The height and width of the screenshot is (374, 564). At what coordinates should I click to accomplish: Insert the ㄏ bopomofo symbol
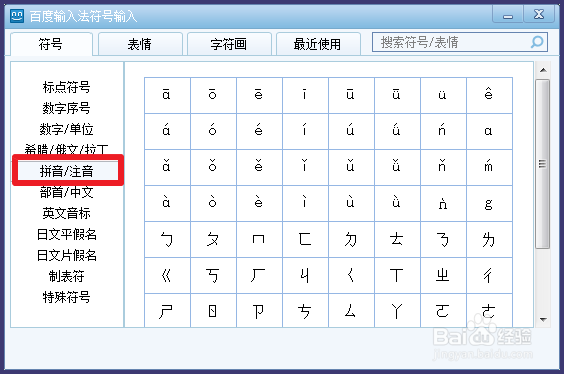coord(259,275)
